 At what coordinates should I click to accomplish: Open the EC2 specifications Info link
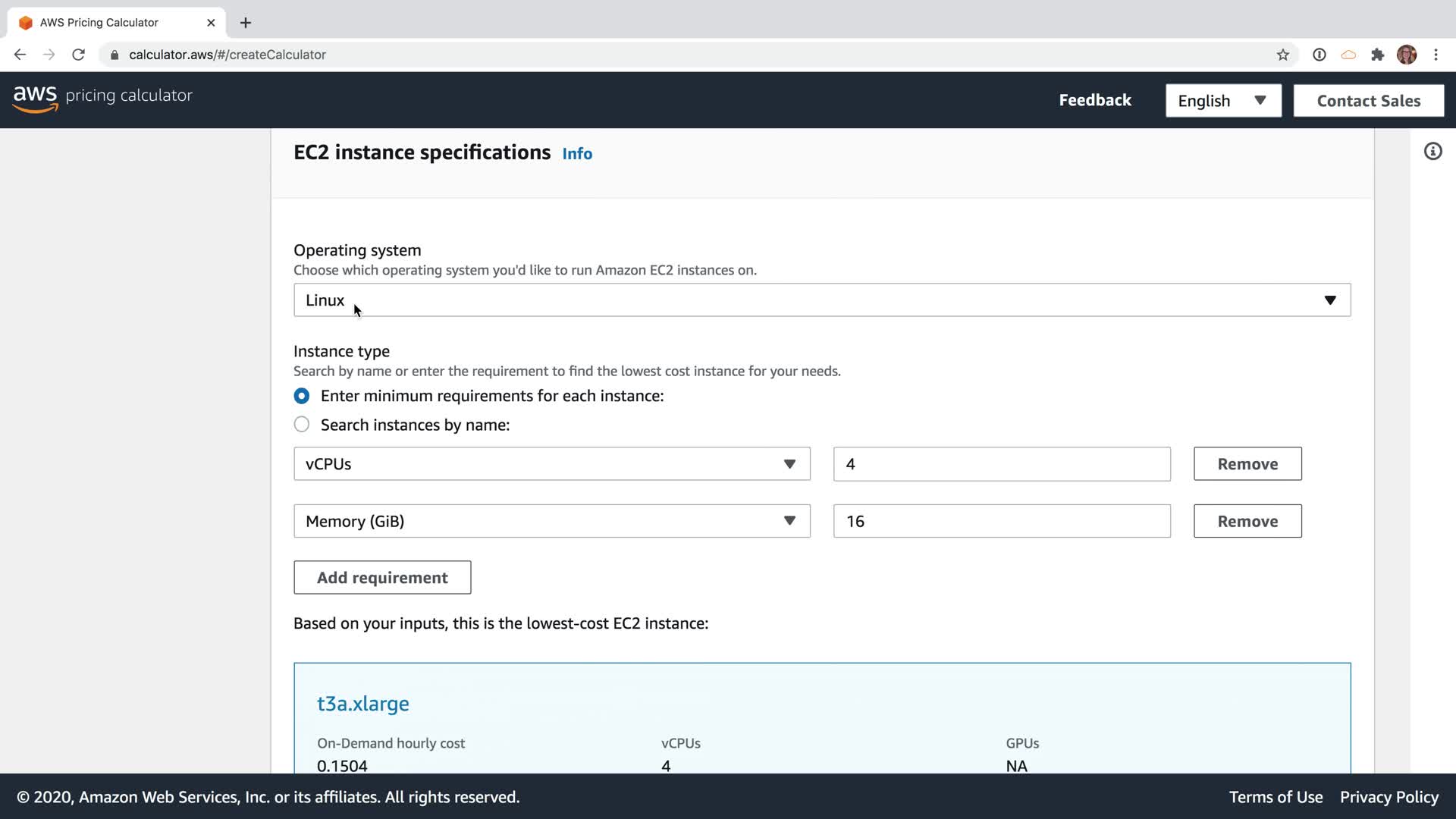[576, 154]
